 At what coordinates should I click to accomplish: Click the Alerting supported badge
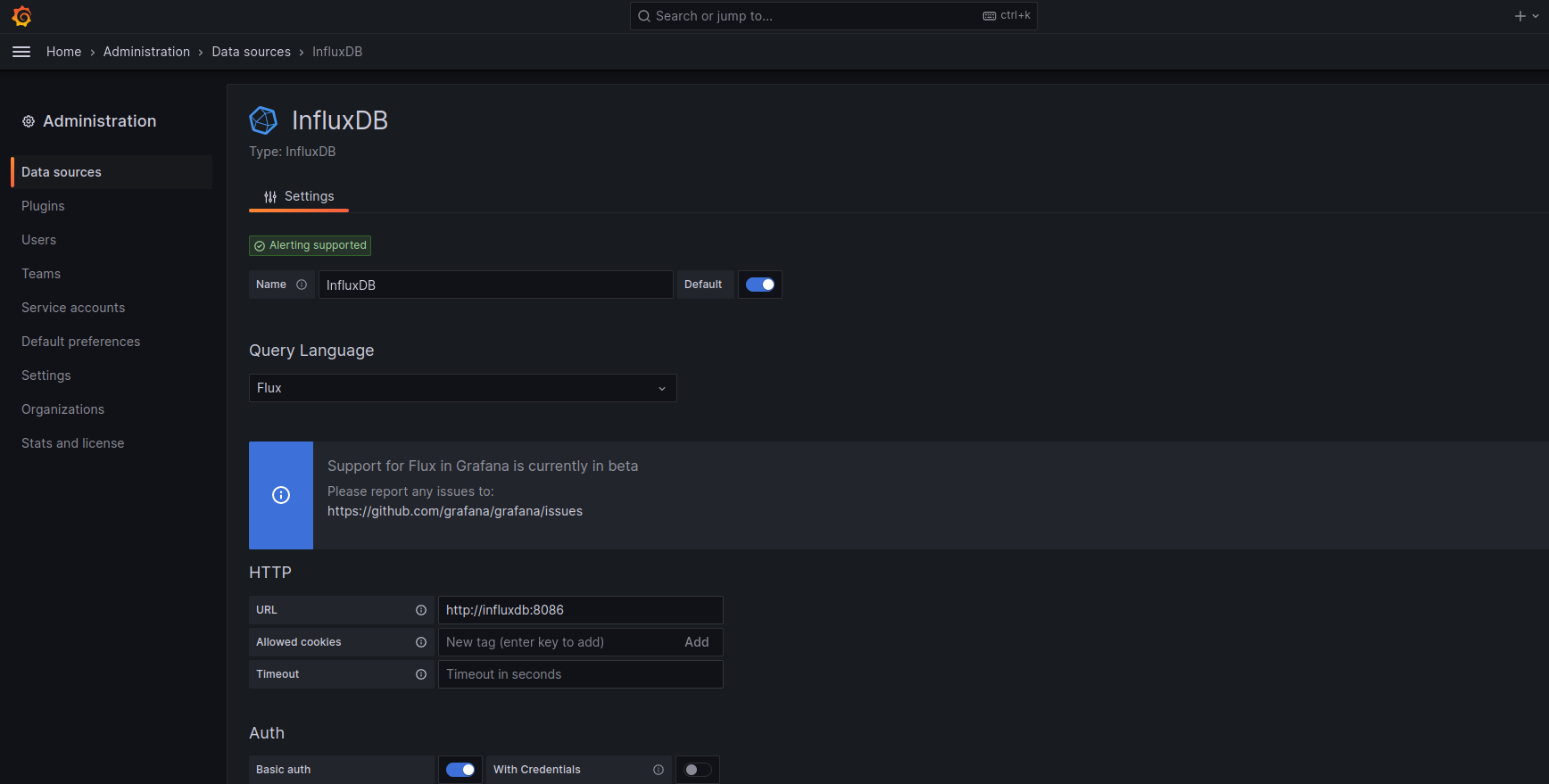click(310, 245)
